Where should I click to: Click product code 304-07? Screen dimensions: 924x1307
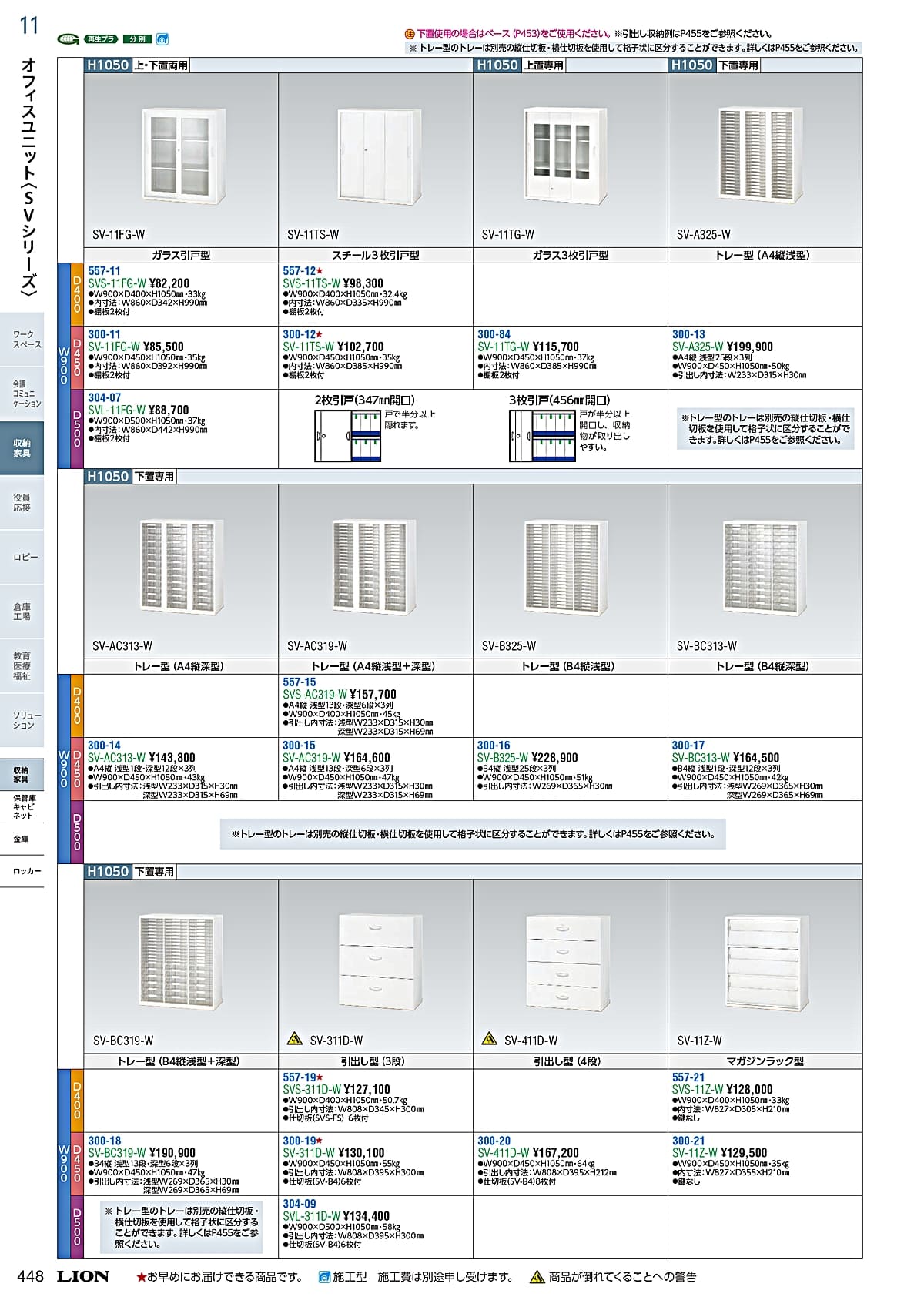coord(104,397)
